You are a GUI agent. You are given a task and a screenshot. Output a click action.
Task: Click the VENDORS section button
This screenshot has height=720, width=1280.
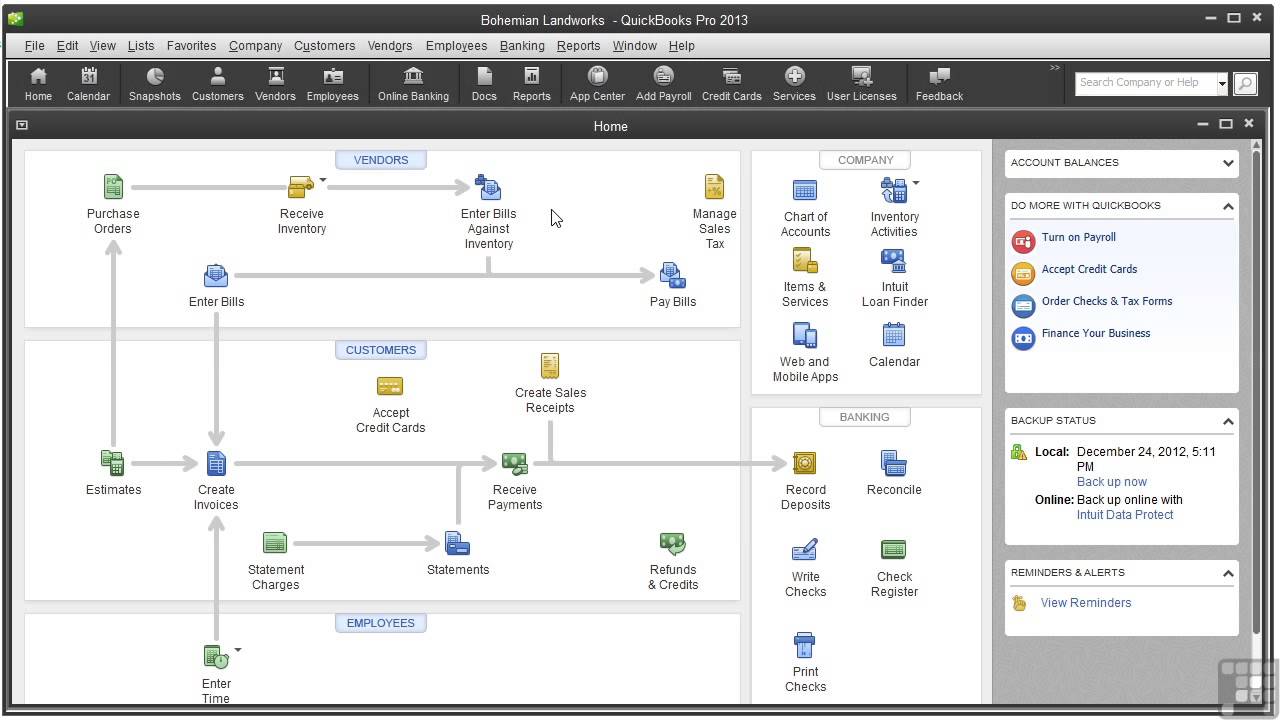(x=381, y=160)
